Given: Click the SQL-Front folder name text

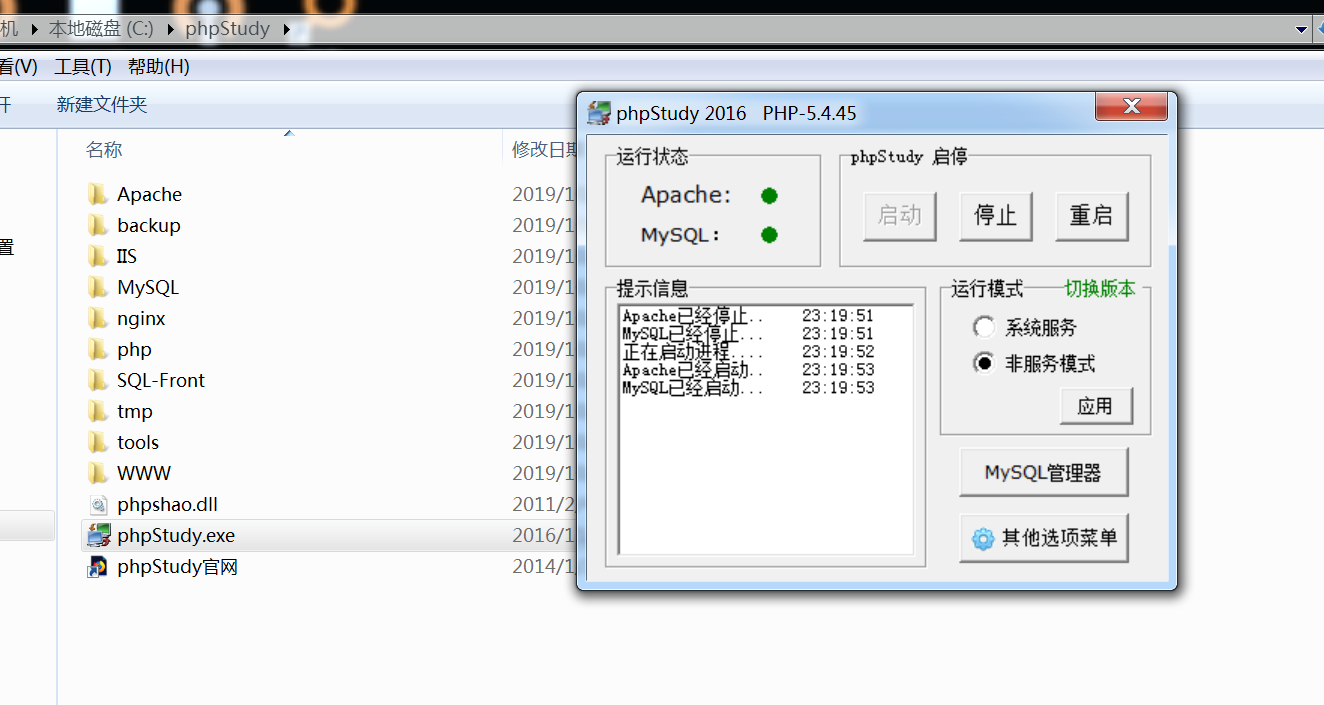Looking at the screenshot, I should point(161,380).
